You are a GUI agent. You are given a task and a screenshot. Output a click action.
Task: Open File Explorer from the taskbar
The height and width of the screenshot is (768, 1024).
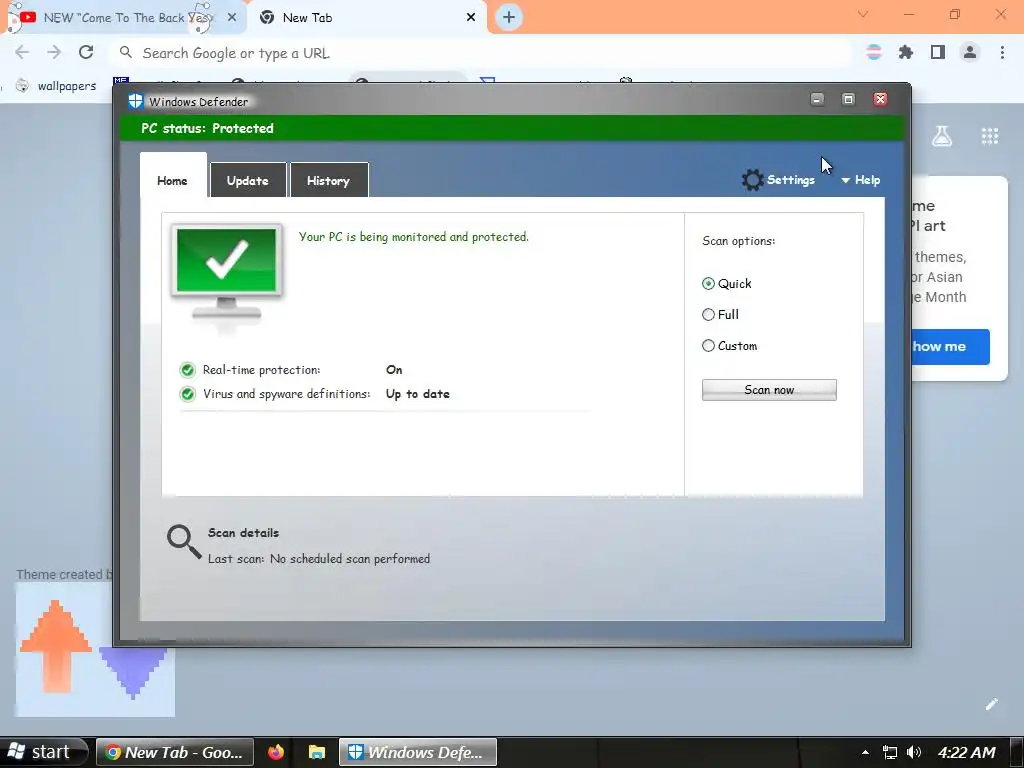(317, 752)
